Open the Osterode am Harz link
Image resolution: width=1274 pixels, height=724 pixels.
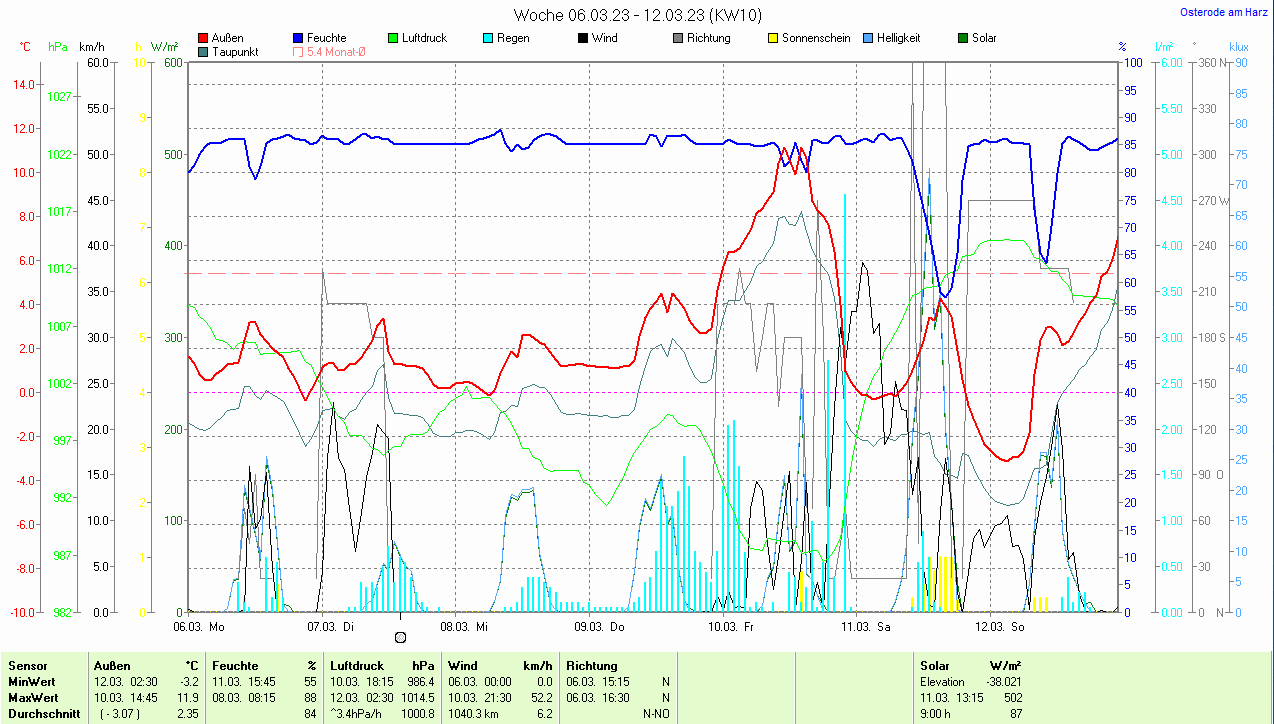click(1225, 12)
